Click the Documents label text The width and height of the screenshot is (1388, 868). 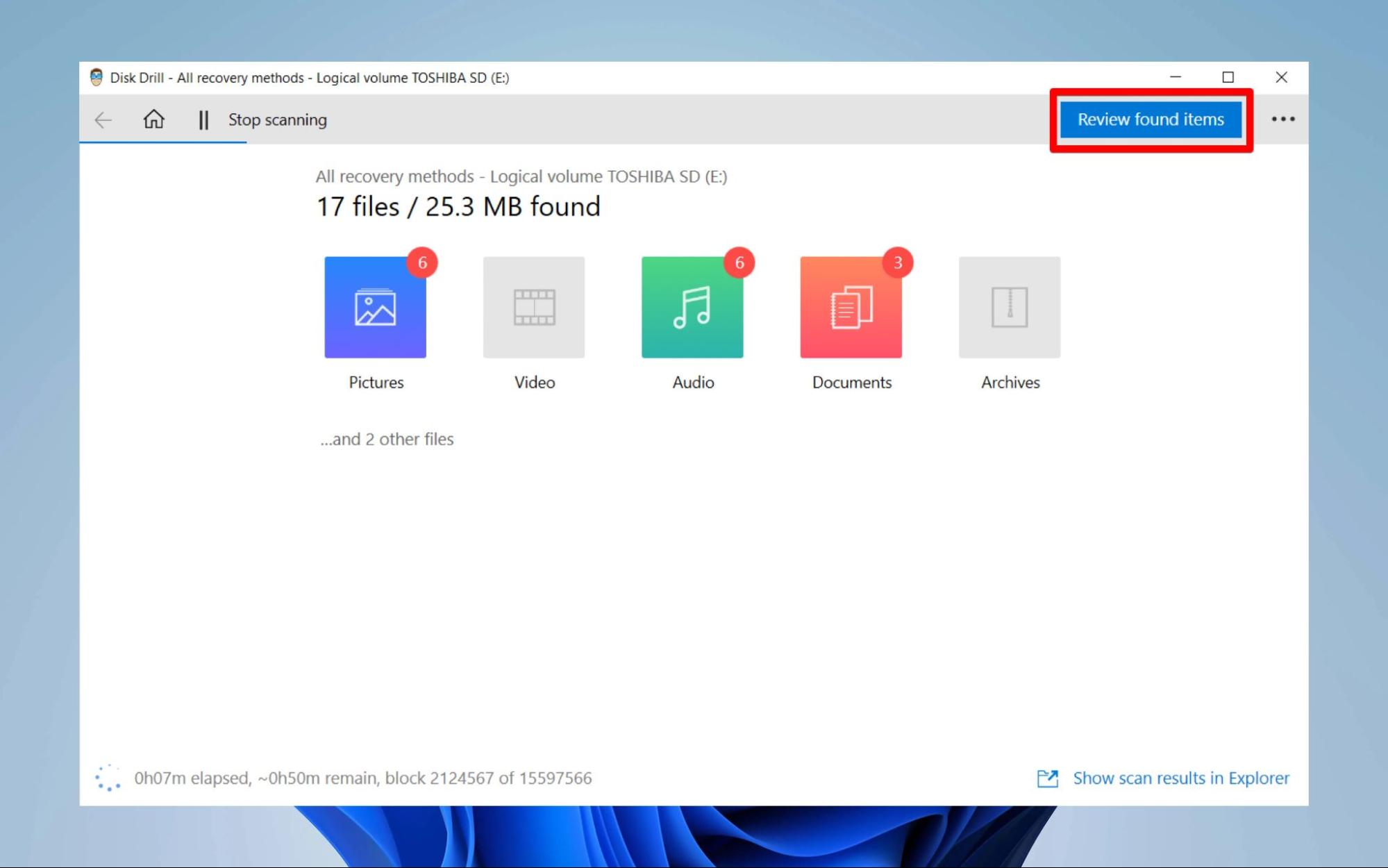click(x=852, y=383)
